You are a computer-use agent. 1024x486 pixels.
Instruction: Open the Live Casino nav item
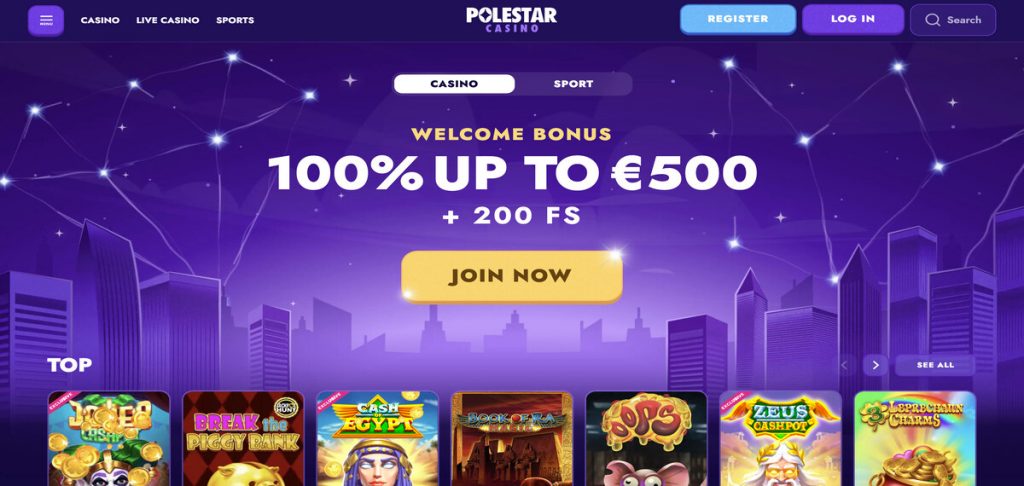pyautogui.click(x=167, y=20)
